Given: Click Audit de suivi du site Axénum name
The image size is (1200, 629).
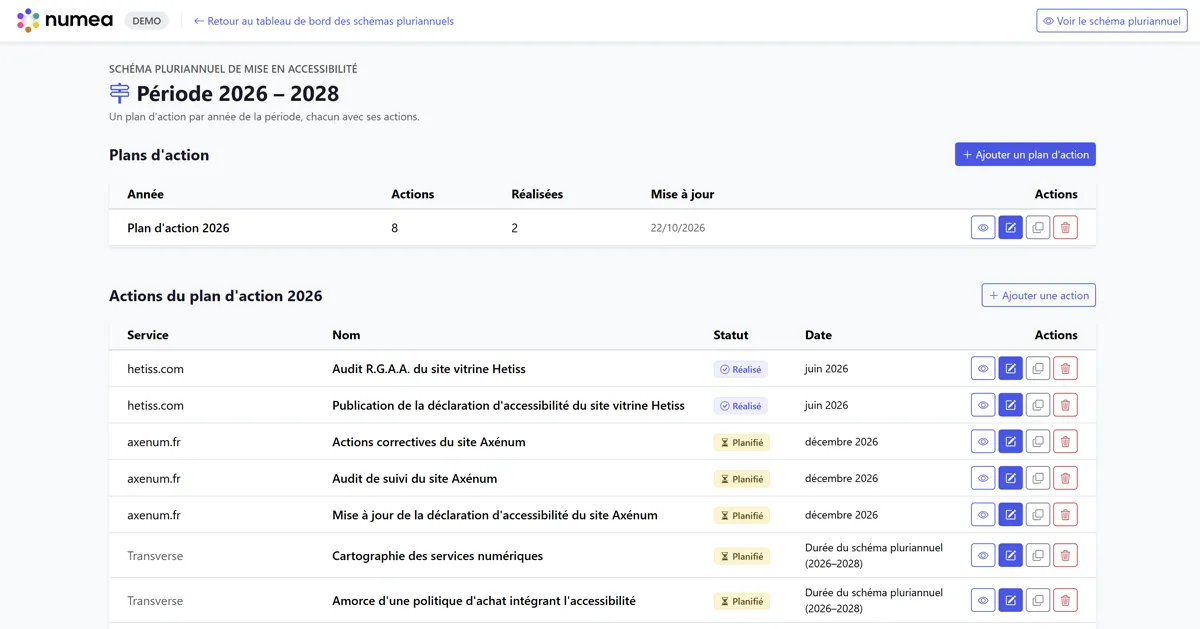Looking at the screenshot, I should click(414, 478).
